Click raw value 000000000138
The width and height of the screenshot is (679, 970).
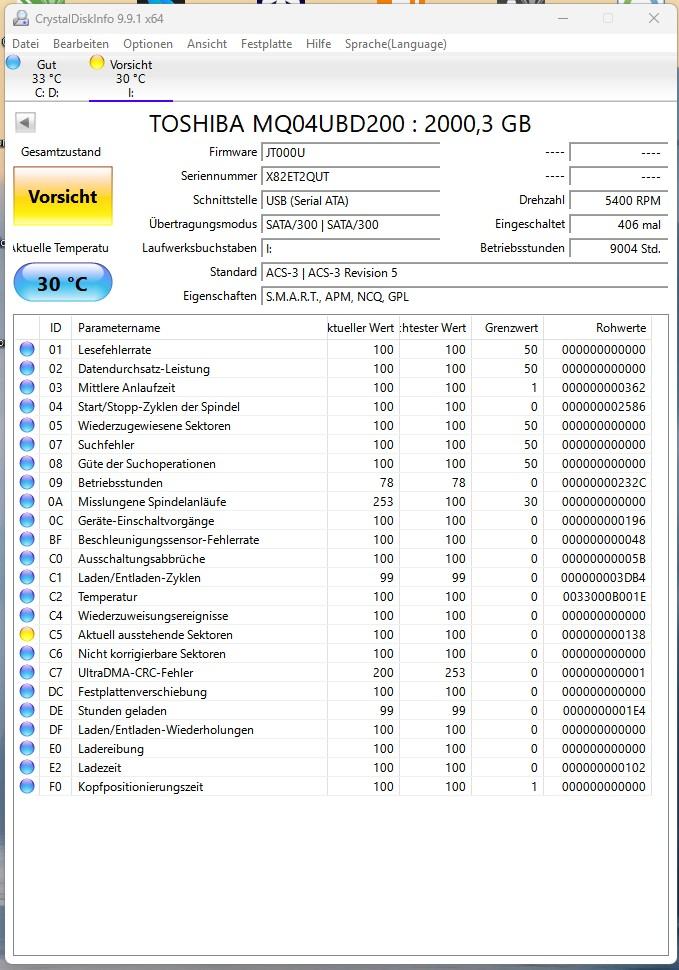[x=604, y=635]
